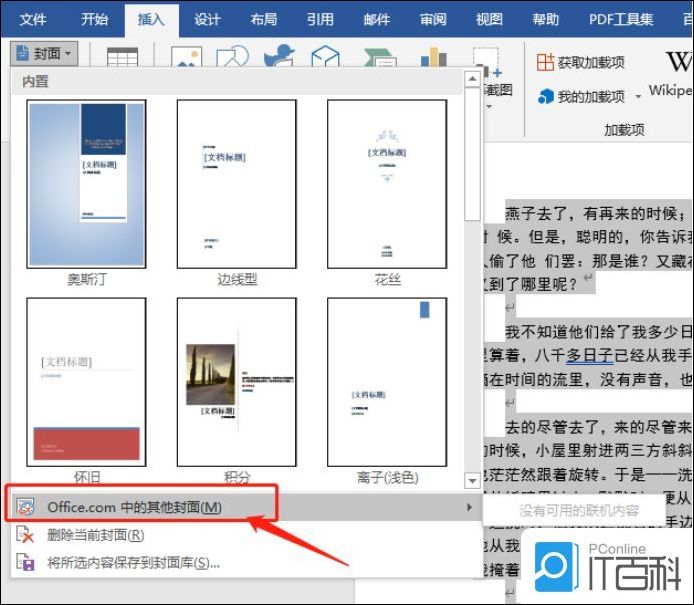
Task: Click the 内置 section header
Action: coord(35,81)
